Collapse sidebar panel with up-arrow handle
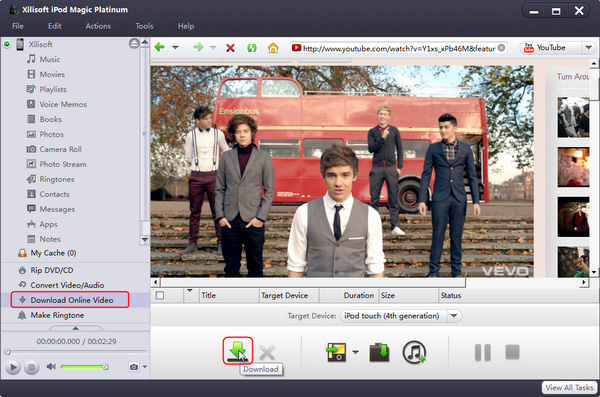 76,328
